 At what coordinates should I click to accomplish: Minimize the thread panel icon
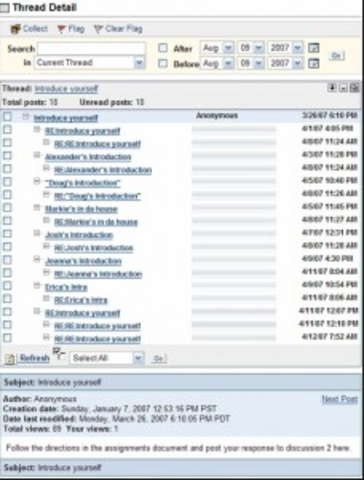343,88
